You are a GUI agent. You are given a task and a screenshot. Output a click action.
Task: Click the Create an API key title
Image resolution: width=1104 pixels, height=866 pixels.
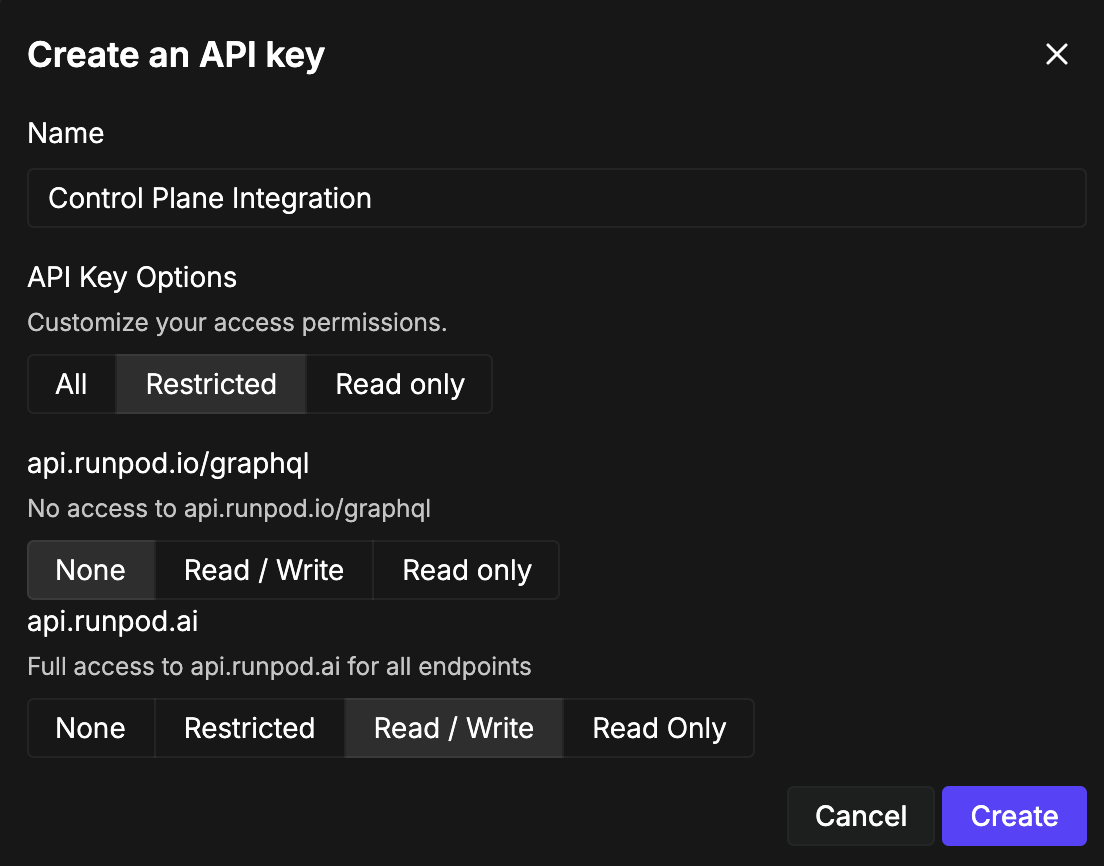tap(176, 55)
